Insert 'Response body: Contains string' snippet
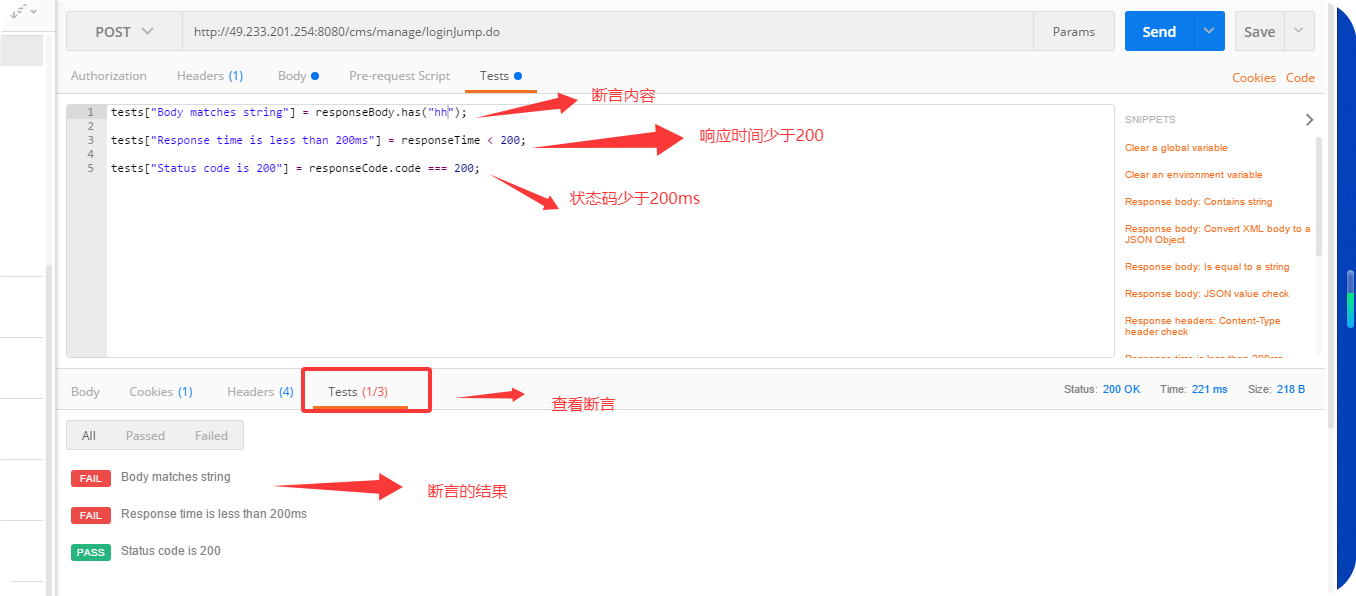 (1198, 202)
